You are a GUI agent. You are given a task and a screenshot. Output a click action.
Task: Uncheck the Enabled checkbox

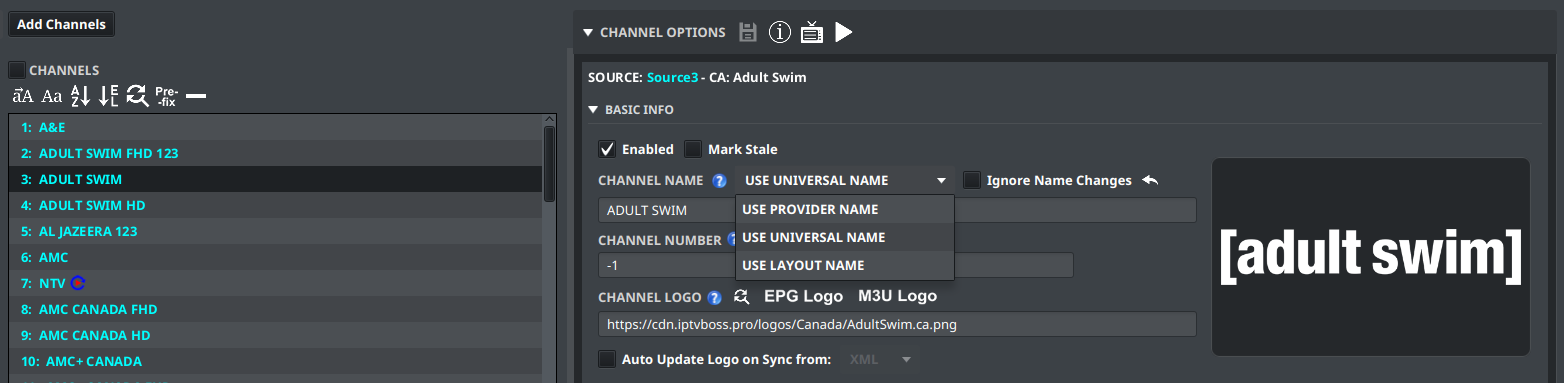point(607,149)
